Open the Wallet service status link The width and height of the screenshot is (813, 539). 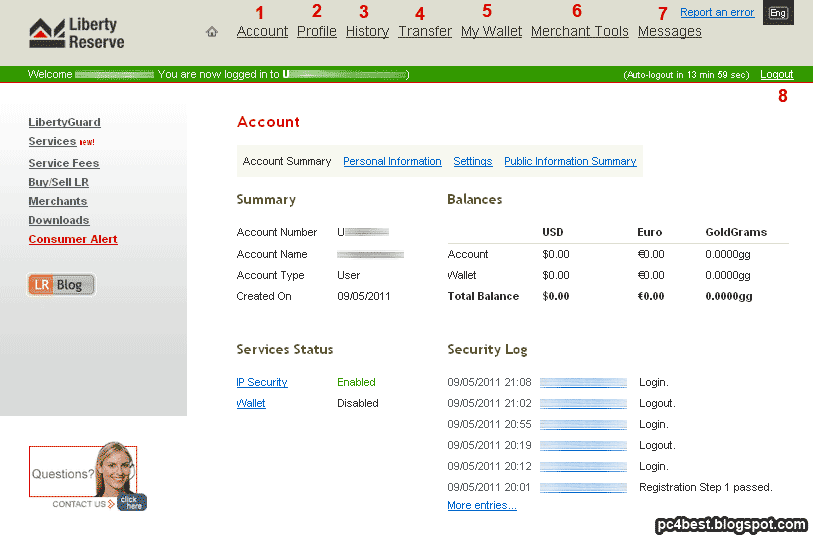[251, 403]
